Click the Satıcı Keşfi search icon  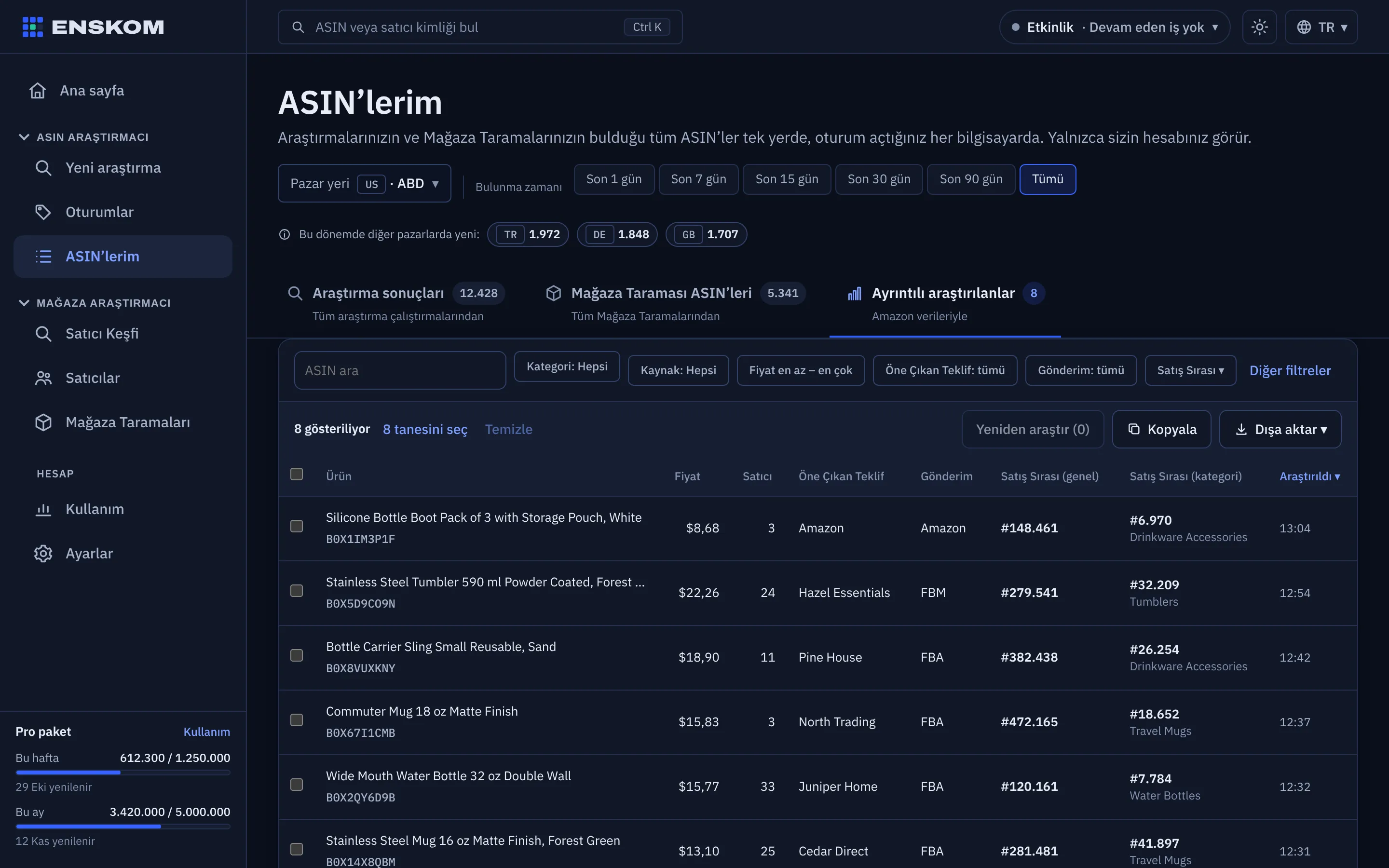click(43, 334)
